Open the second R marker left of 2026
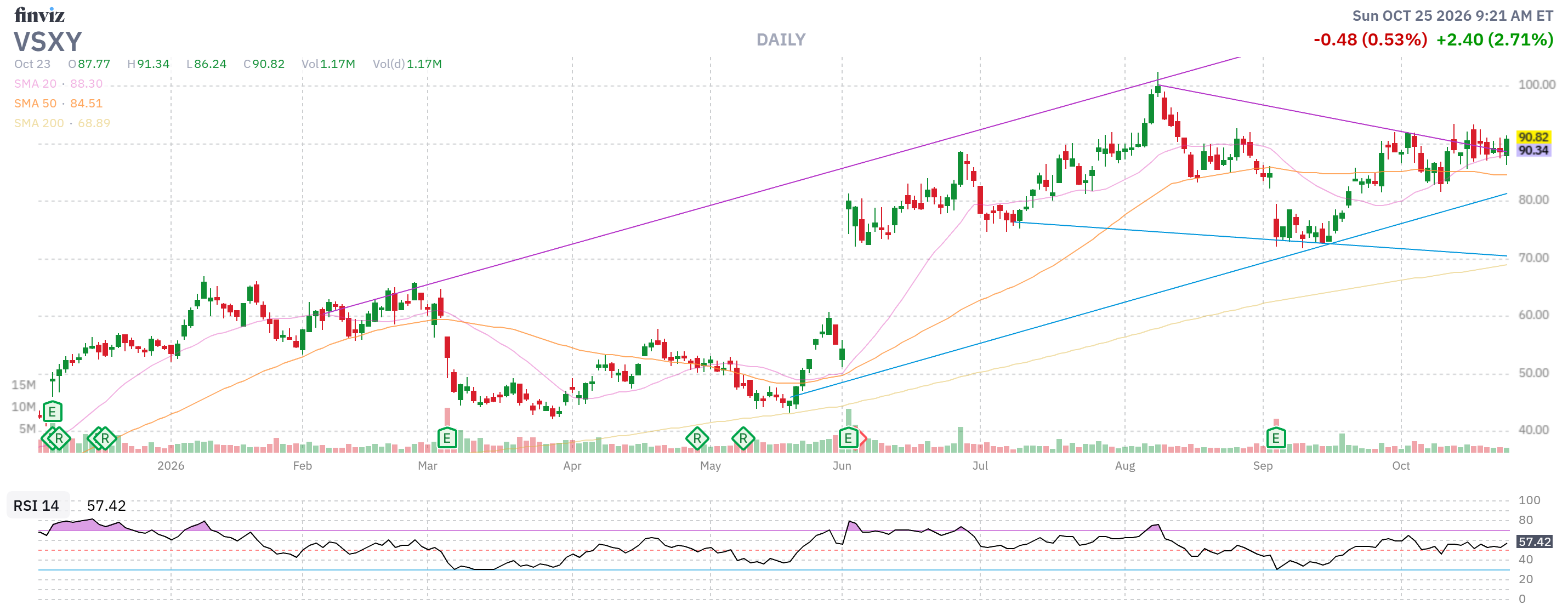Screen dimensions: 1568x616 tap(105, 438)
